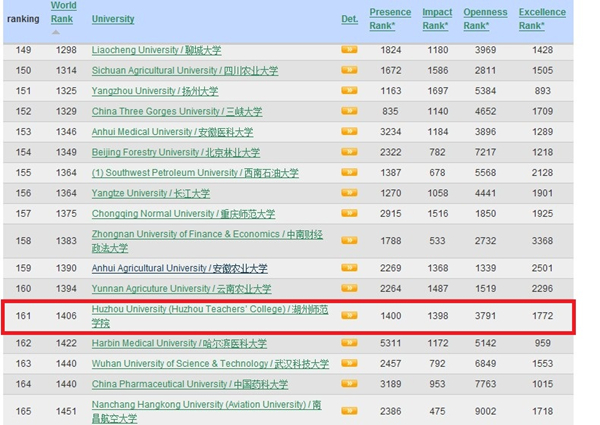The image size is (600, 425).
Task: Open details icon for Sichuan Agricultural University
Action: [x=349, y=70]
